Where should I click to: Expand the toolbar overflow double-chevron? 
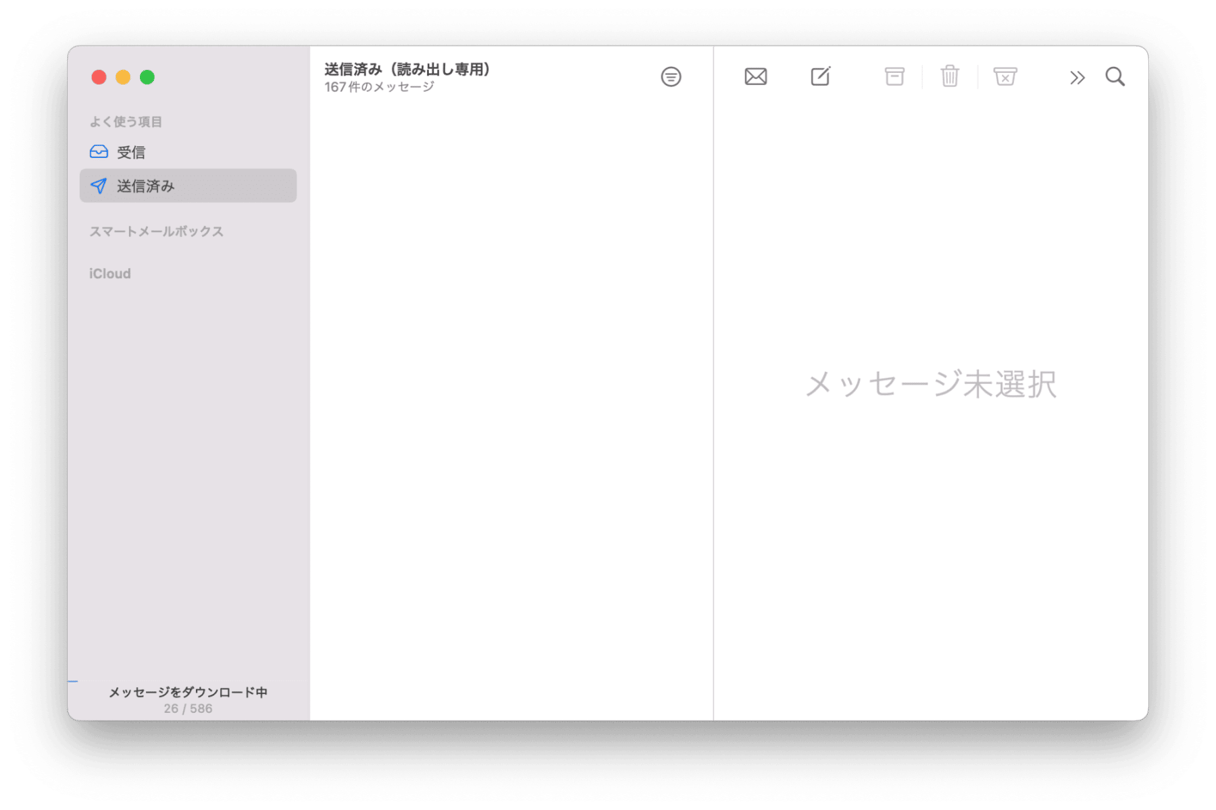pyautogui.click(x=1077, y=78)
